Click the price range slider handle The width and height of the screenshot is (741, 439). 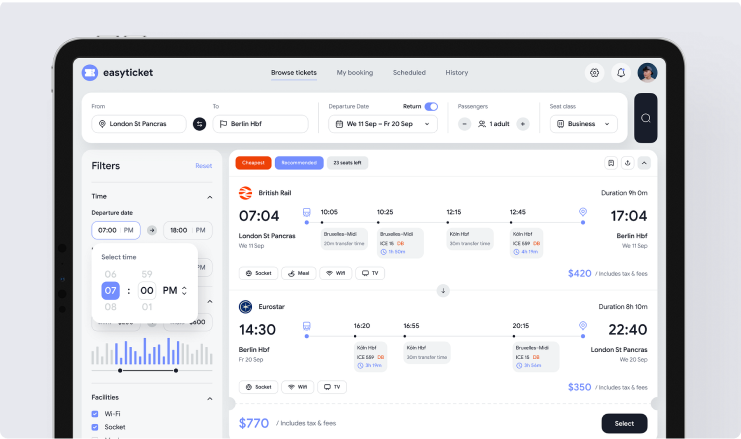(x=121, y=370)
